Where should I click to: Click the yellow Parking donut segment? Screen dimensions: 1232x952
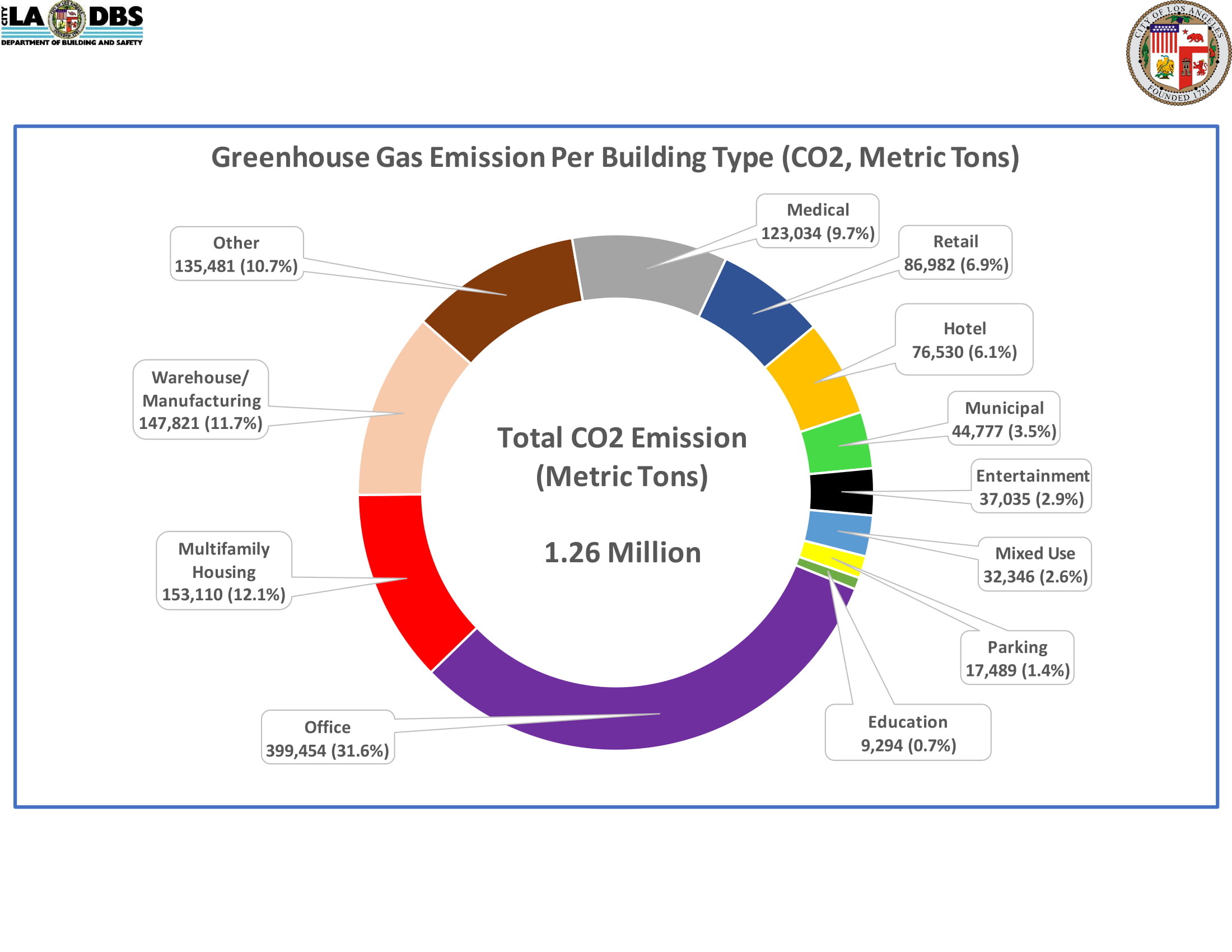pos(833,558)
